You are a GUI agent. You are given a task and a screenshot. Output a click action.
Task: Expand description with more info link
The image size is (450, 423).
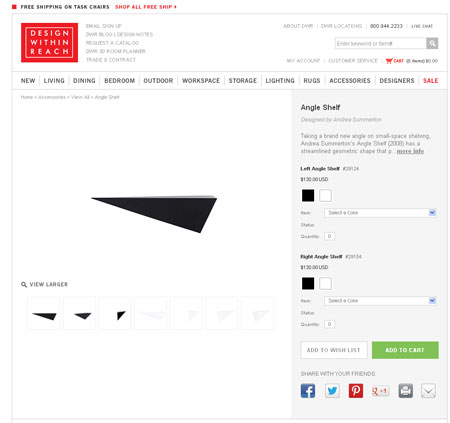[x=410, y=151]
